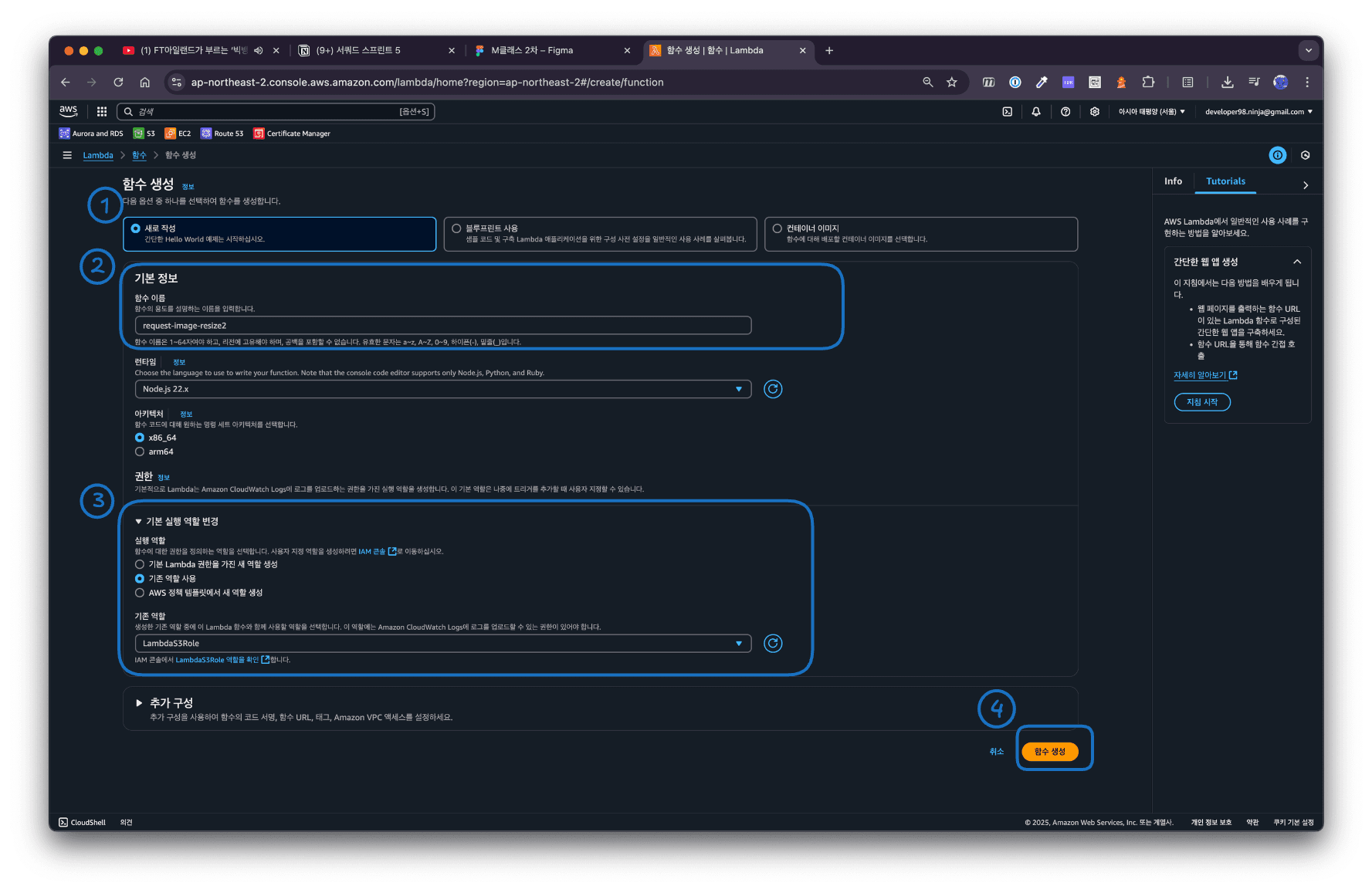Viewport: 1372px width, 893px height.
Task: Open the Chrome three-dot menu
Action: [x=1307, y=82]
